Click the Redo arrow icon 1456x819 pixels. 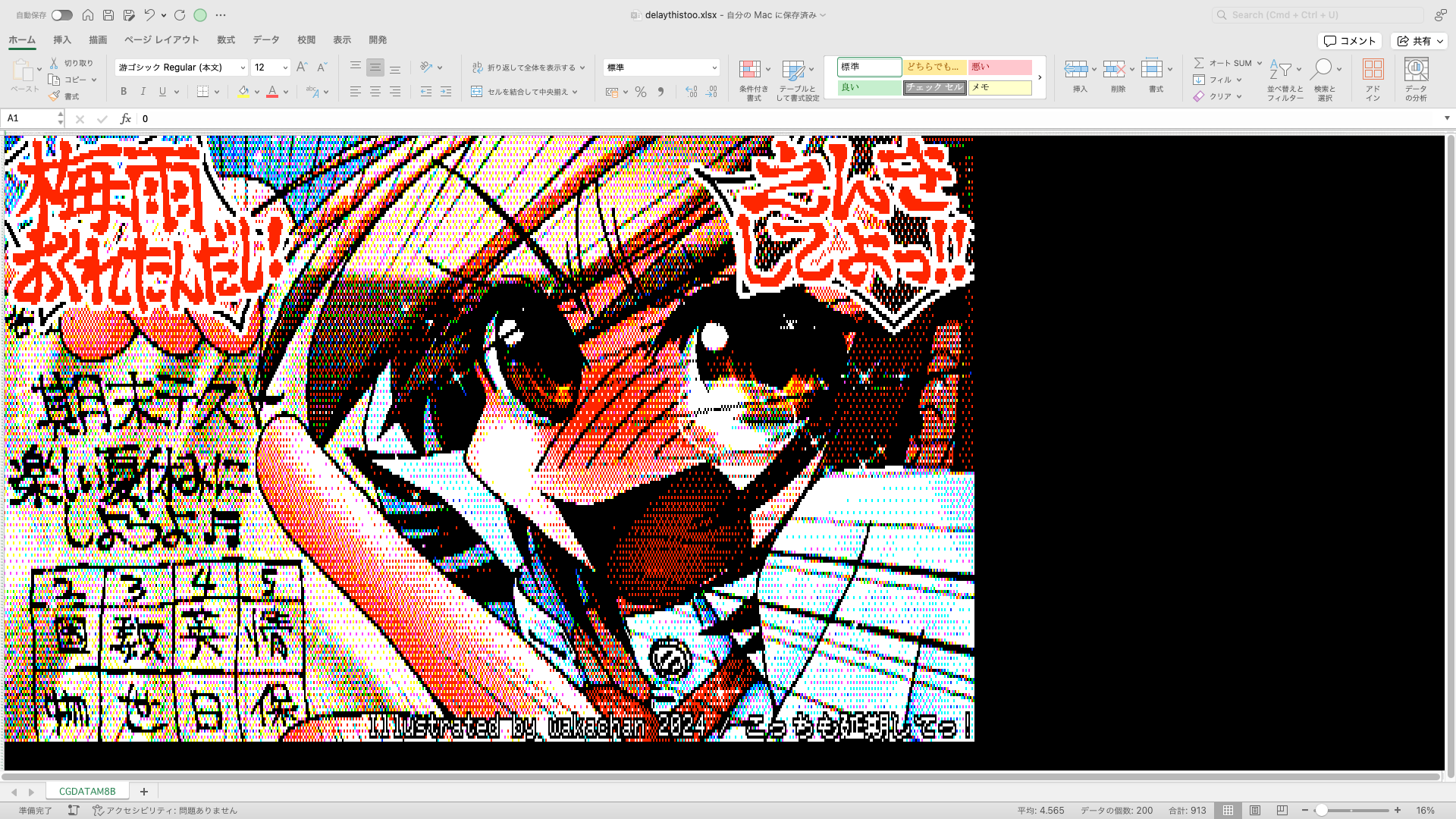[x=180, y=15]
